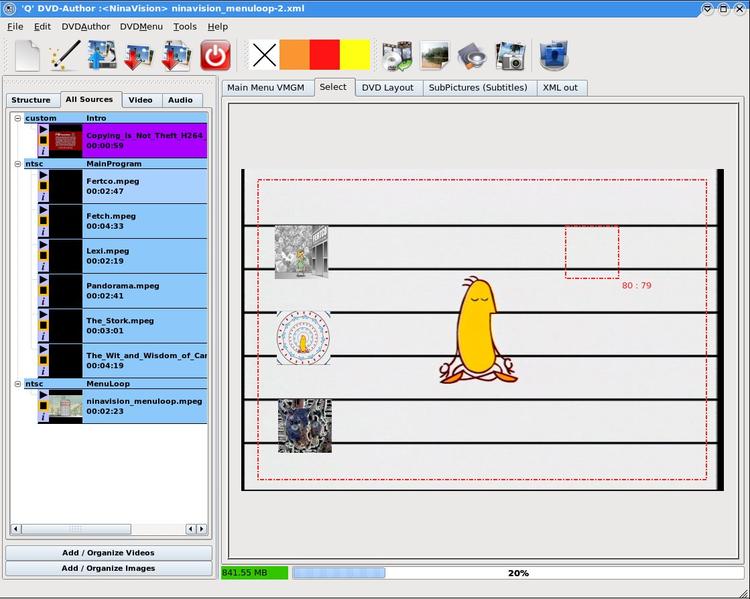Click the sources list horizontal scrollbar thumb
The image size is (750, 599).
(x=77, y=529)
